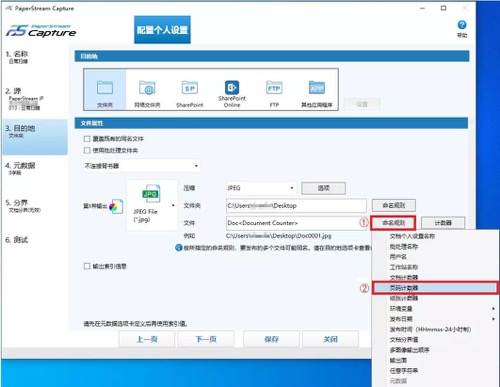Viewport: 500px width, 387px height.
Task: Click the 文件夹 path input field
Action: (296, 205)
